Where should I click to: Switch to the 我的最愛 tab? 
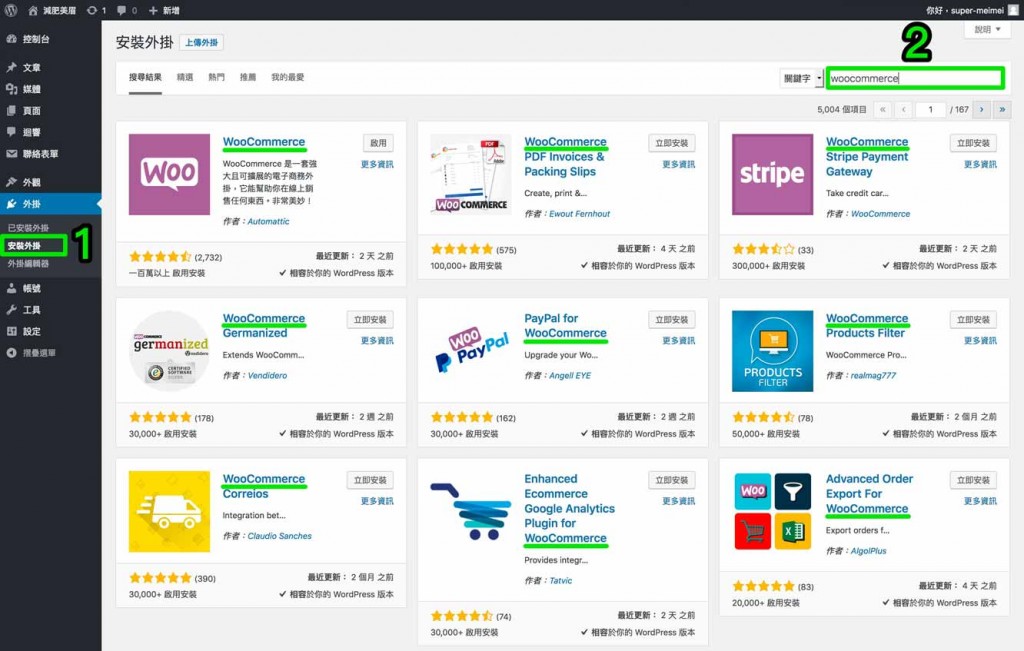[287, 77]
